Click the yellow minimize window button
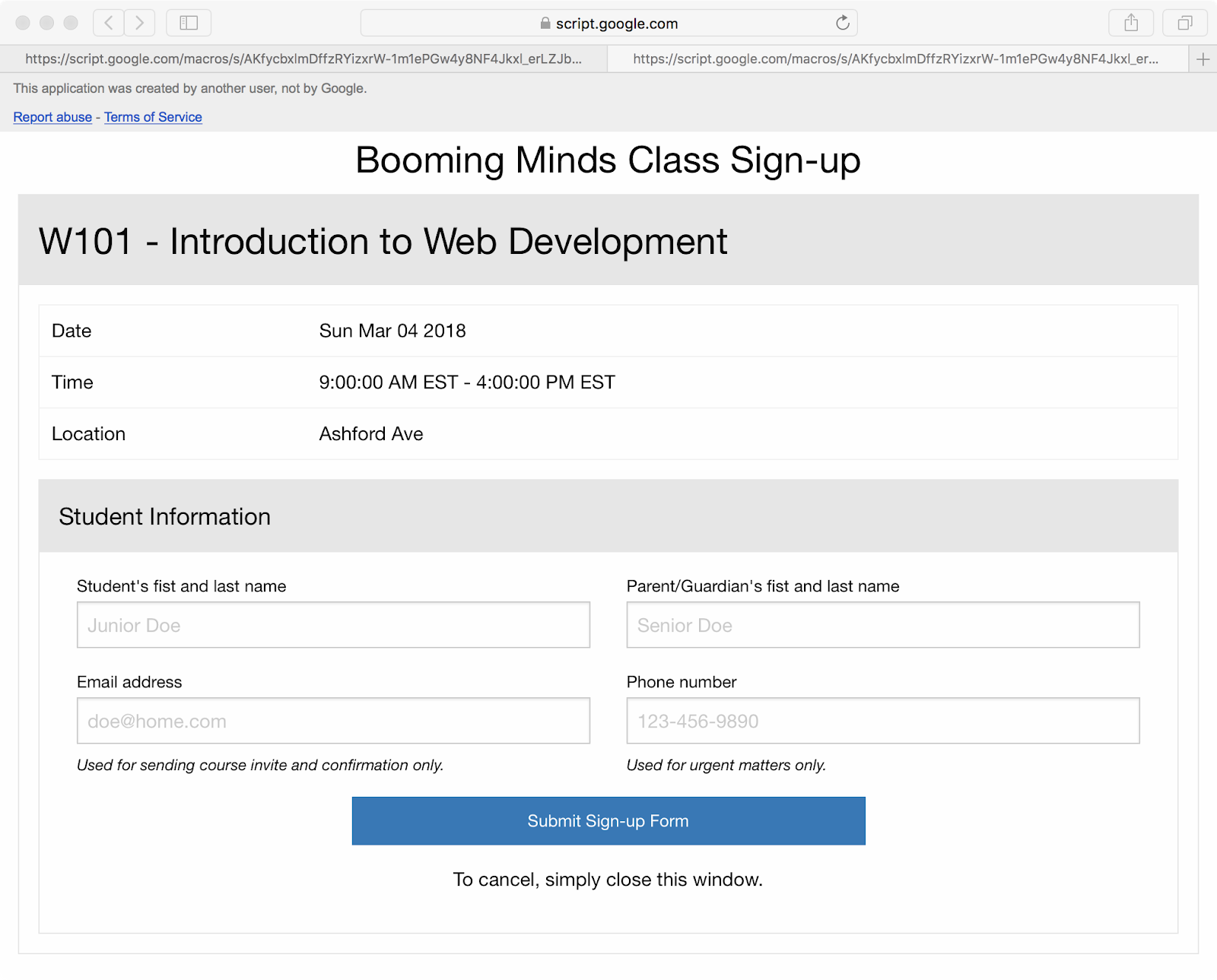Viewport: 1217px width, 980px height. pyautogui.click(x=47, y=23)
